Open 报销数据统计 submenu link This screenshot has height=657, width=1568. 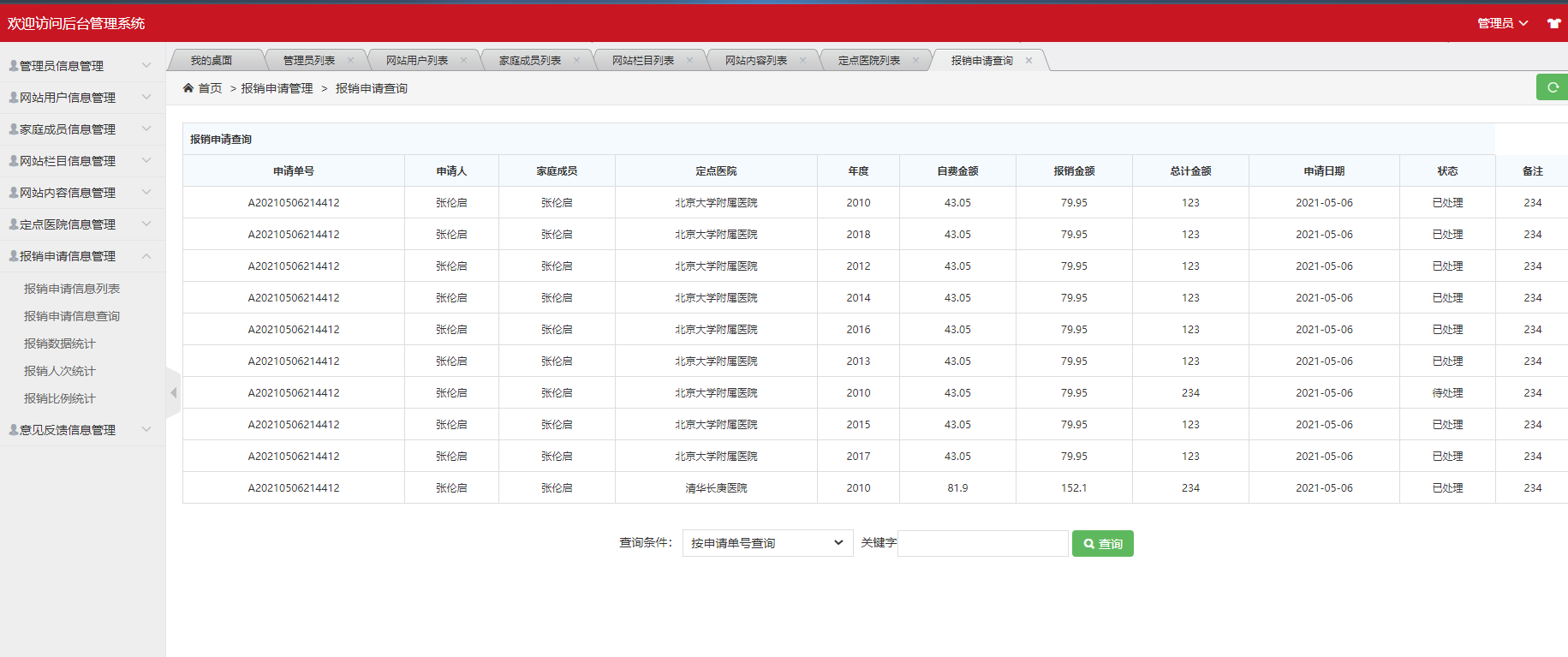[60, 343]
